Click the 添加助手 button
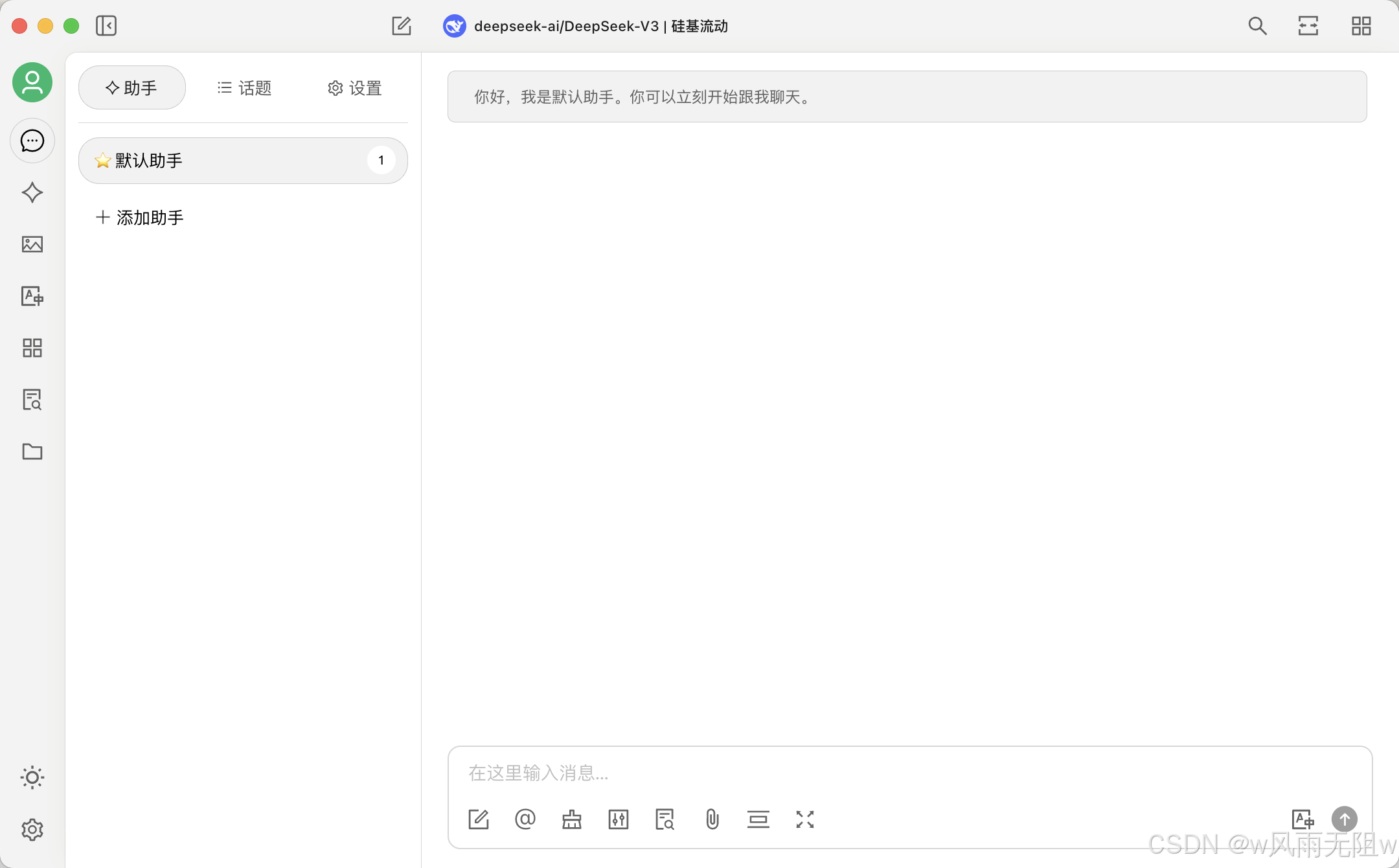1399x868 pixels. point(140,218)
